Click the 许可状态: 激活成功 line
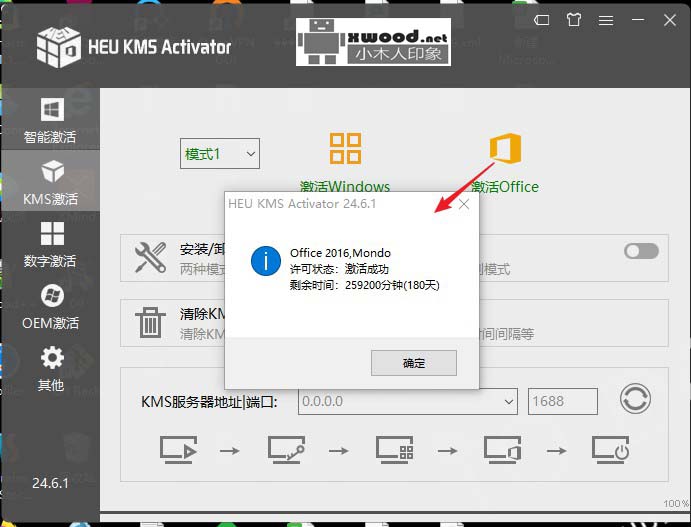Viewport: 691px width, 527px height. click(339, 269)
